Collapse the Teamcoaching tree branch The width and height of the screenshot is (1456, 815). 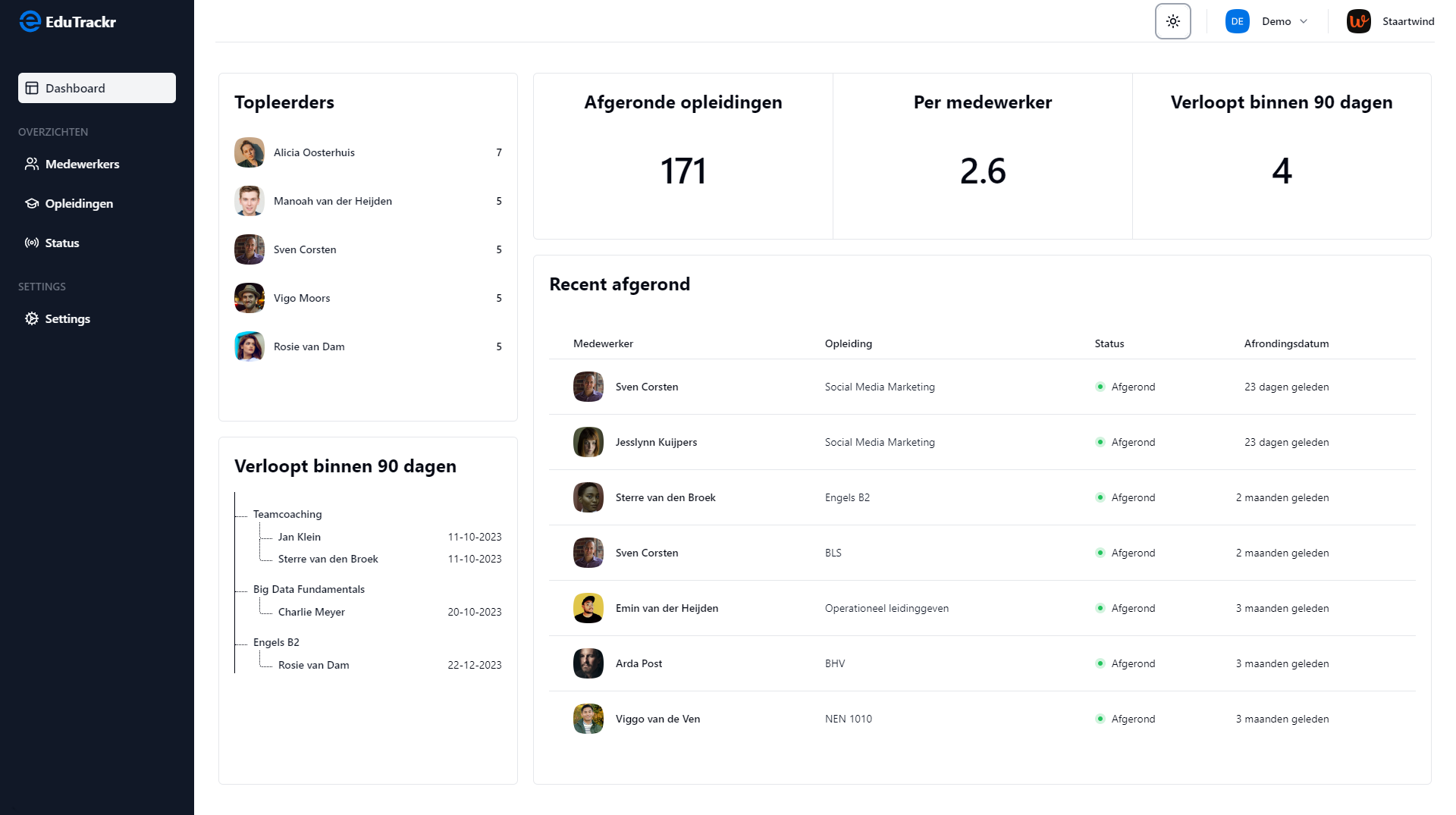287,514
